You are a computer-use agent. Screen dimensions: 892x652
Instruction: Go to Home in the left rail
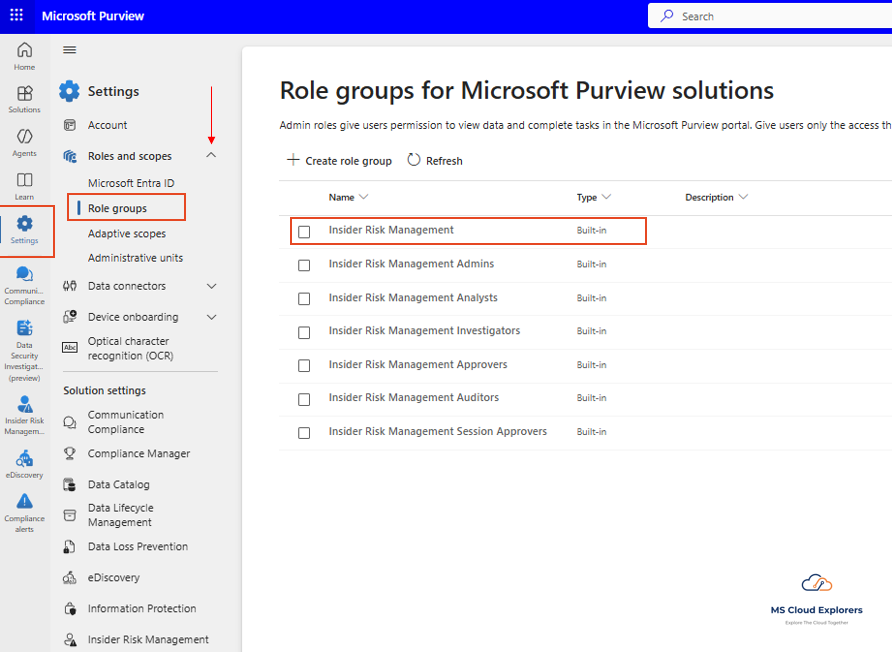click(24, 56)
